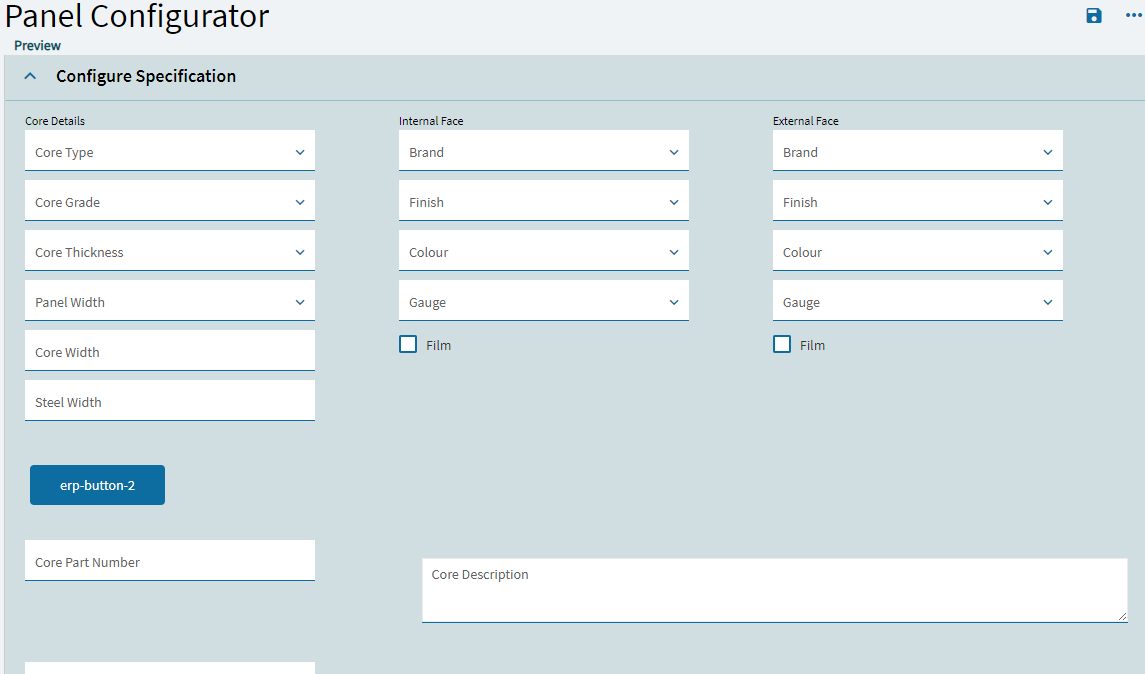Open External Face Brand dropdown
Image resolution: width=1145 pixels, height=674 pixels.
coord(917,151)
